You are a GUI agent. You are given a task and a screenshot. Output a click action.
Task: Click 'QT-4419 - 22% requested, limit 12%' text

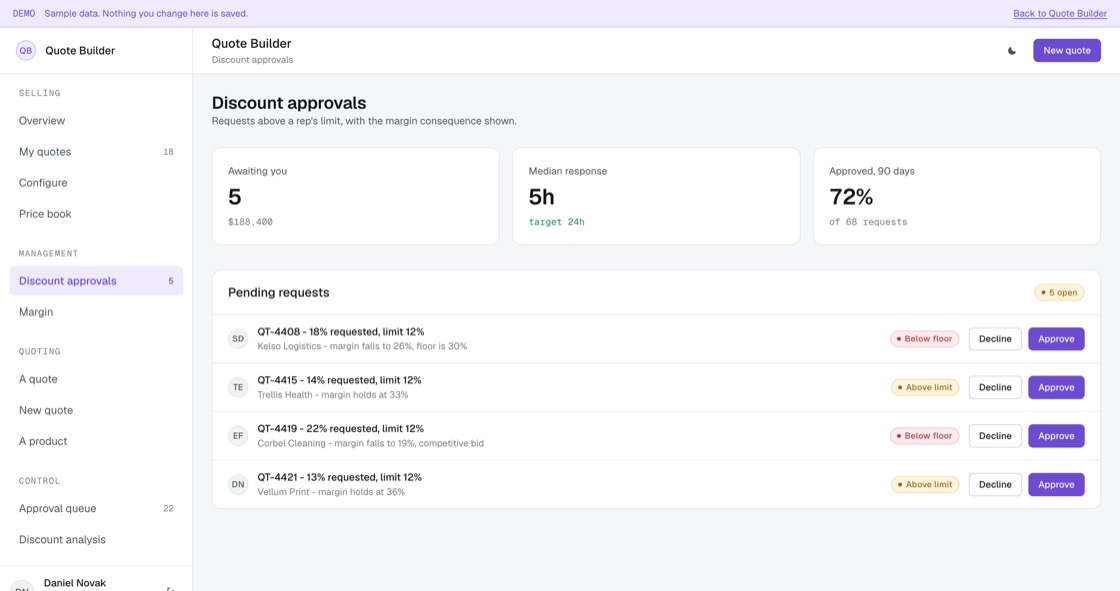[x=341, y=429]
